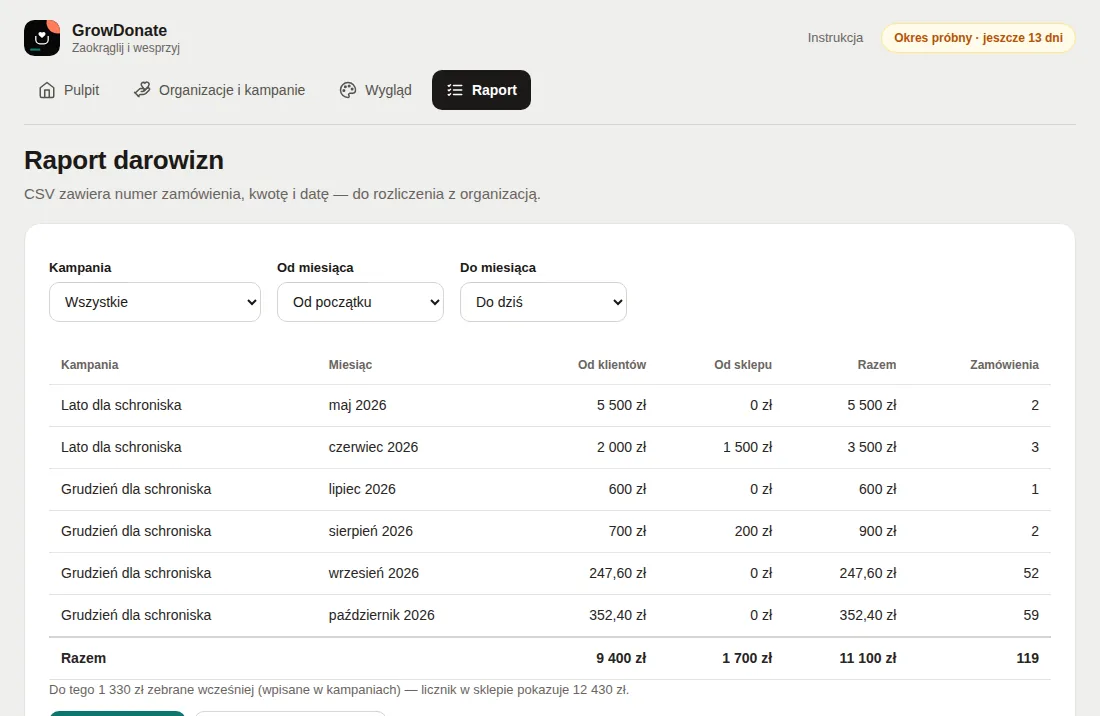Click the palette icon beside Wygląd

point(348,90)
